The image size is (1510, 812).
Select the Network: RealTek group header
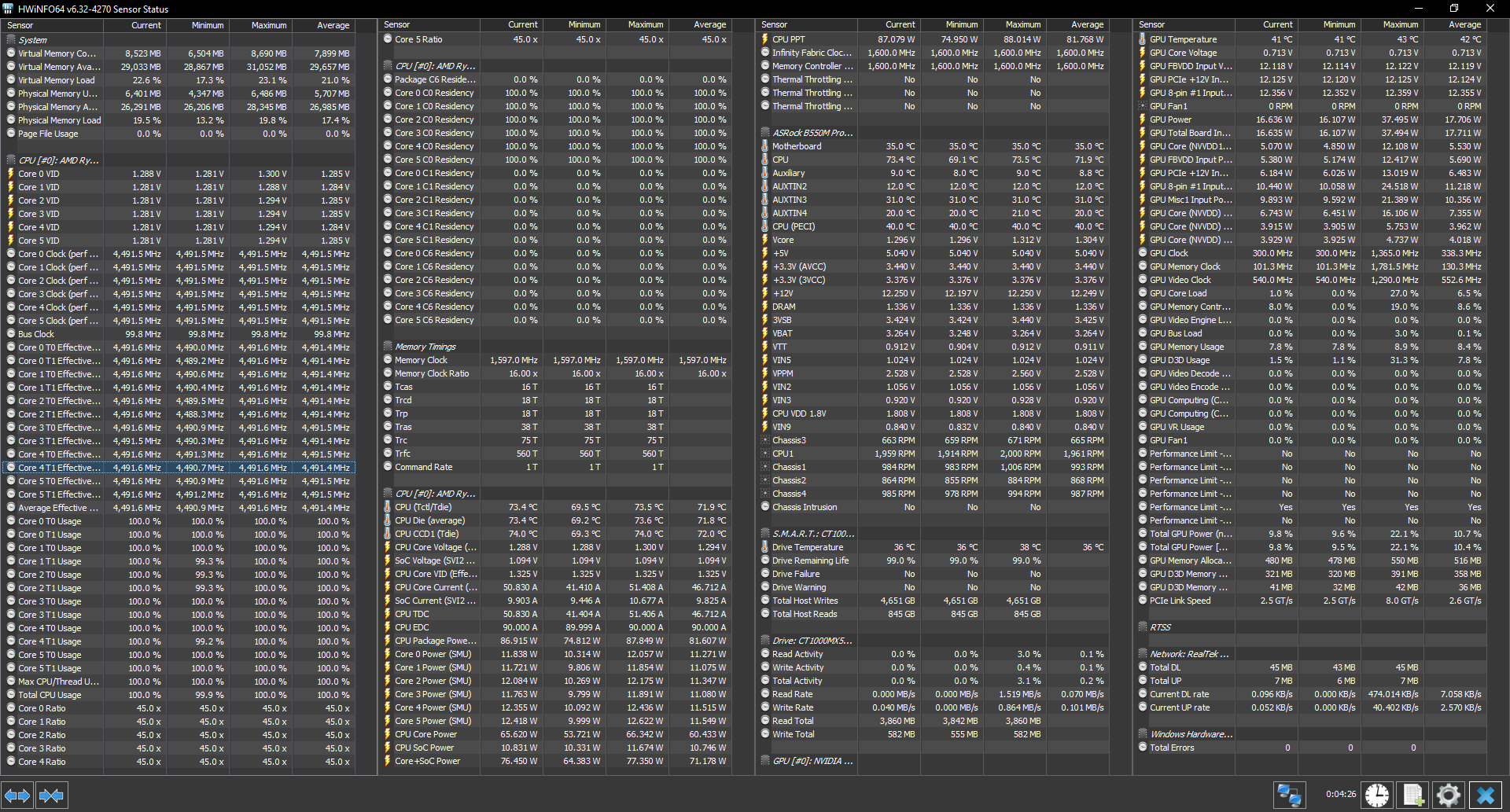(1311, 654)
